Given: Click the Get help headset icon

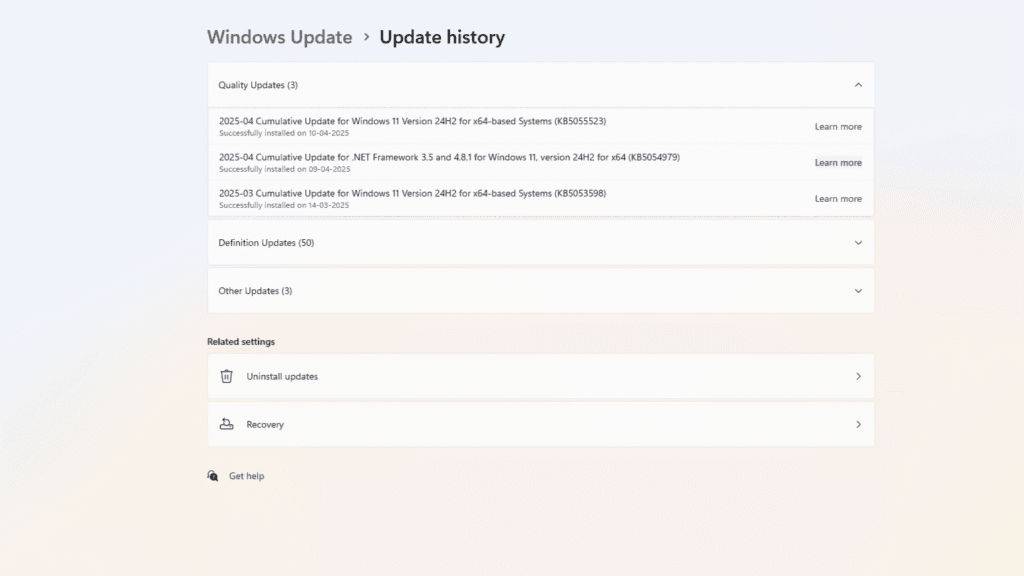Looking at the screenshot, I should 213,475.
